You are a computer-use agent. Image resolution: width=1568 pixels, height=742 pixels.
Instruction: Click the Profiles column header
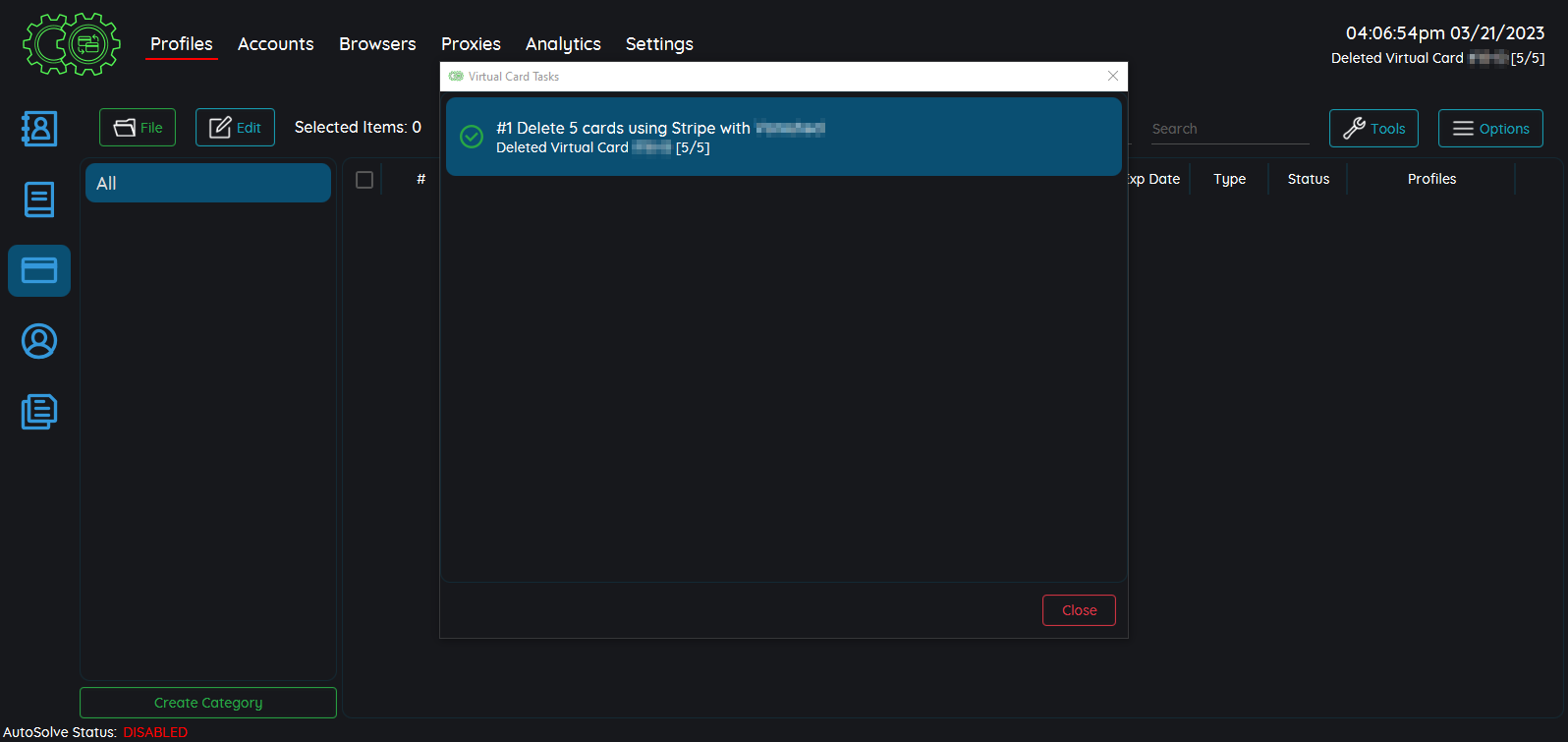(x=1431, y=179)
